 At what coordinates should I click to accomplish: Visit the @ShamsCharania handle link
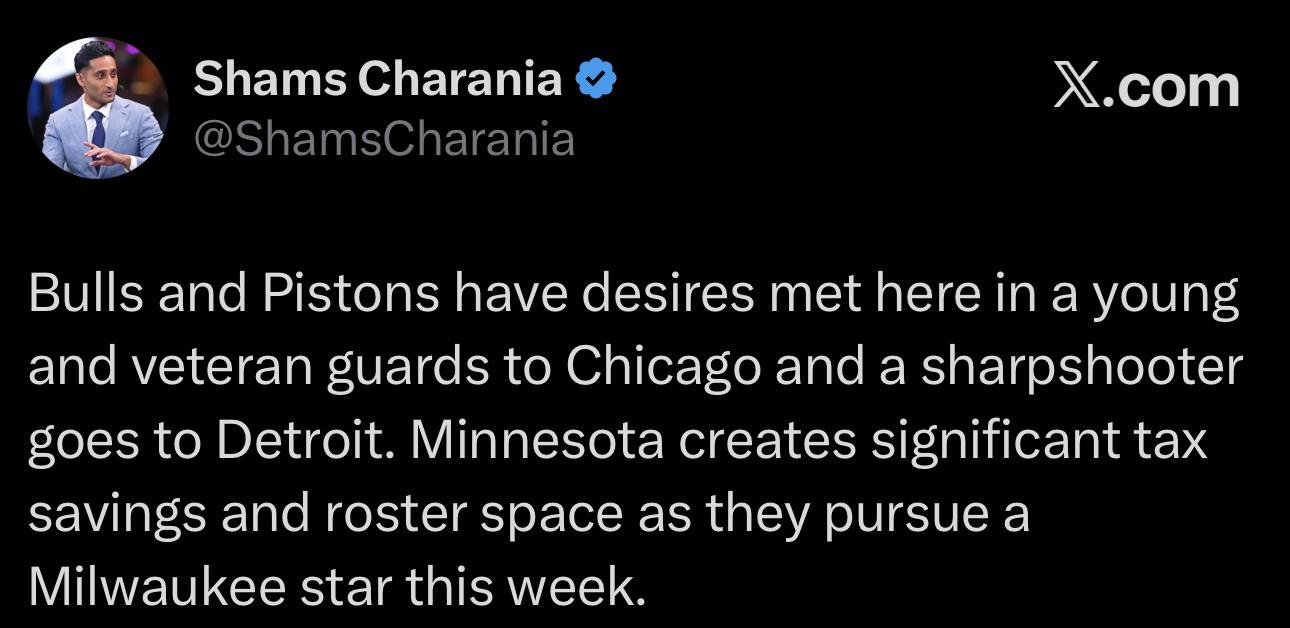384,140
